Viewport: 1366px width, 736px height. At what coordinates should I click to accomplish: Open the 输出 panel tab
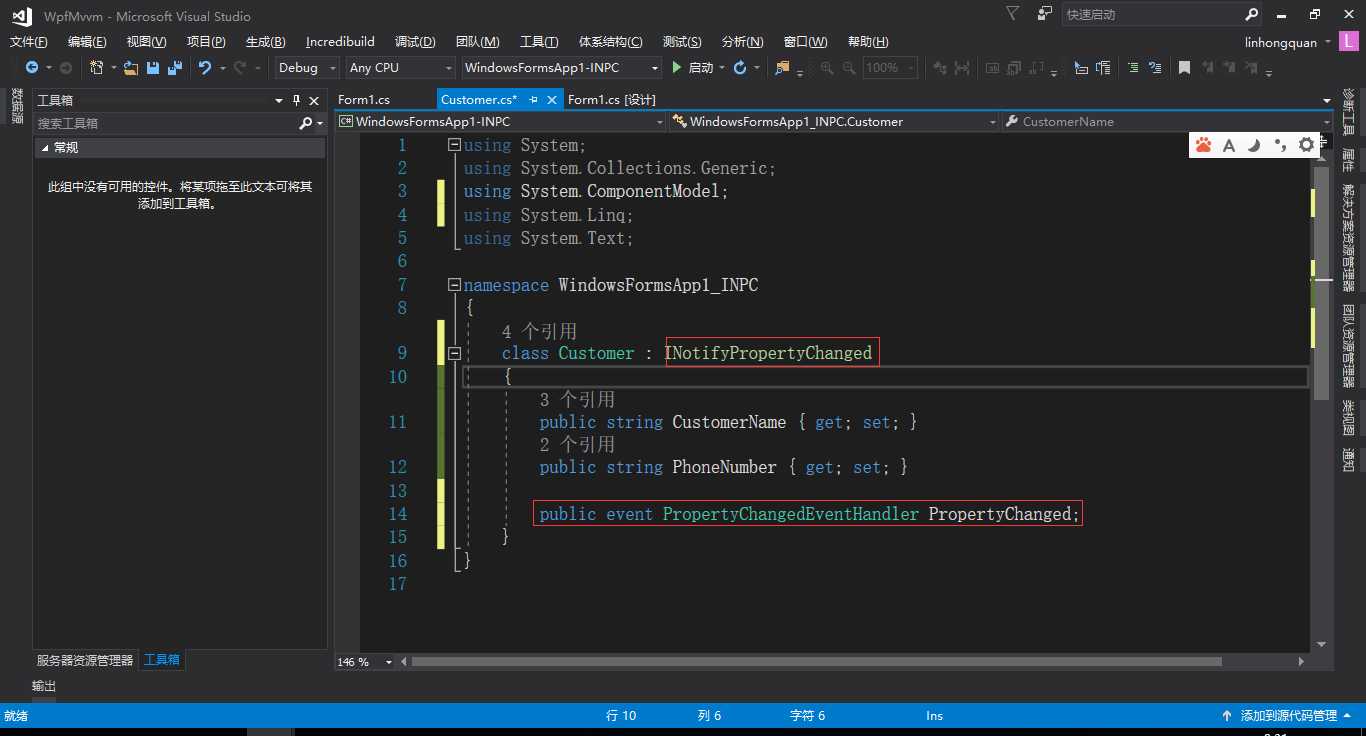coord(44,686)
